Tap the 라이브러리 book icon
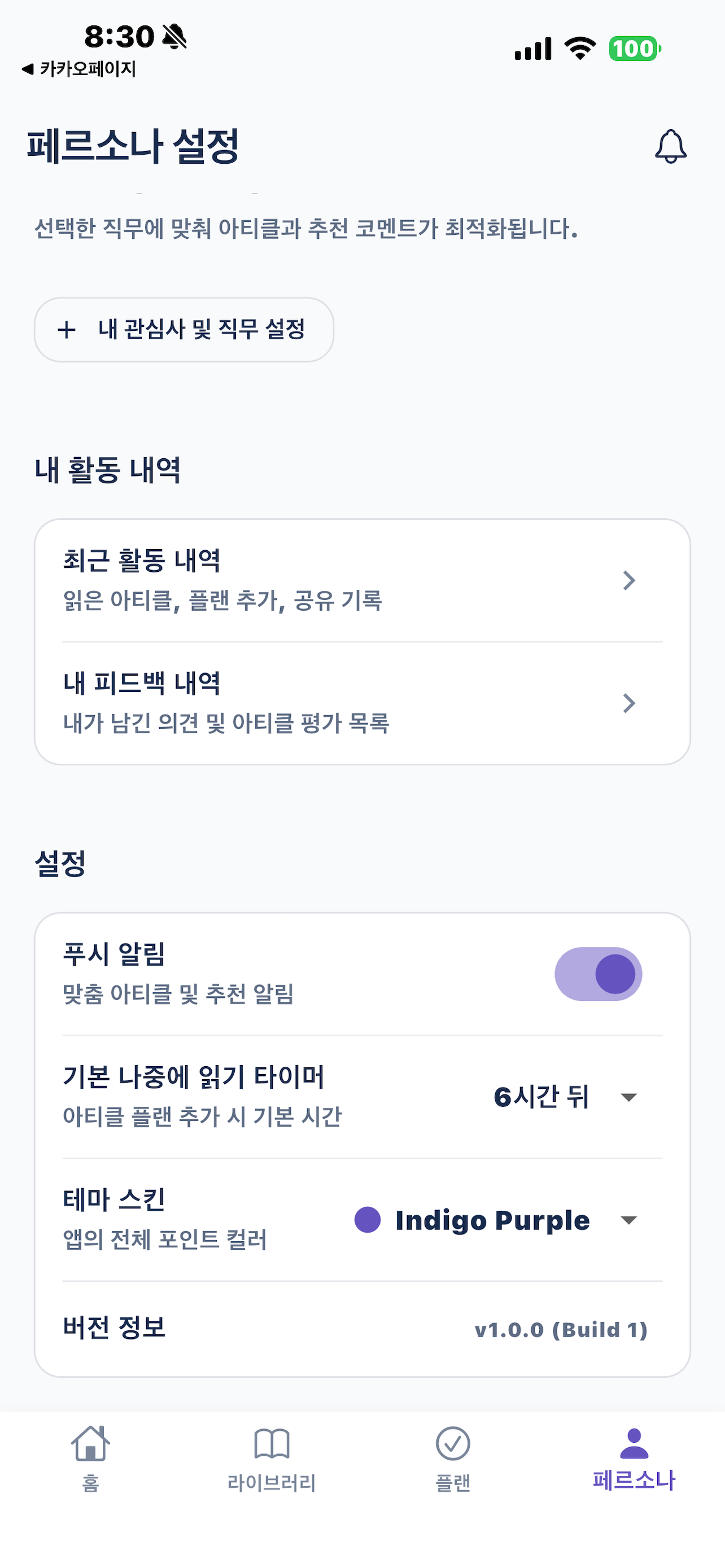 point(272,1443)
